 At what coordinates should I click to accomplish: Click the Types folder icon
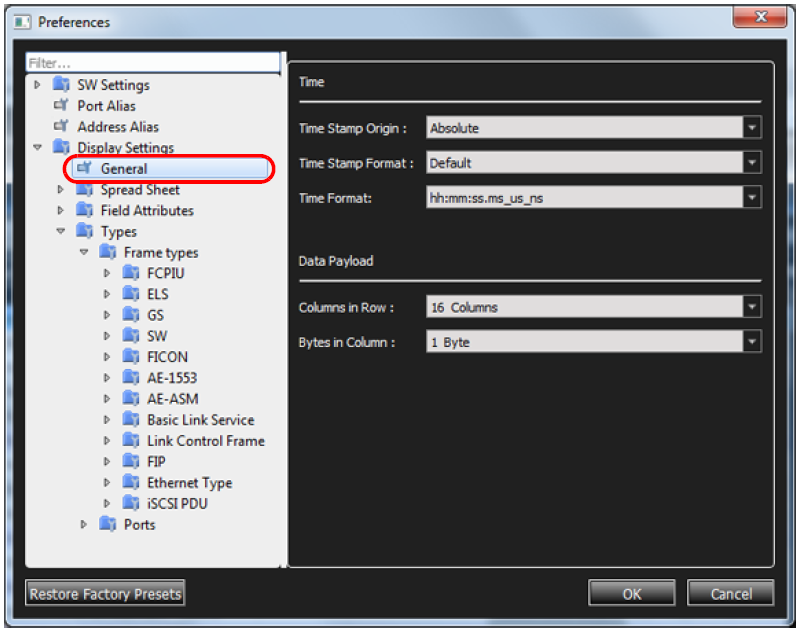point(84,231)
